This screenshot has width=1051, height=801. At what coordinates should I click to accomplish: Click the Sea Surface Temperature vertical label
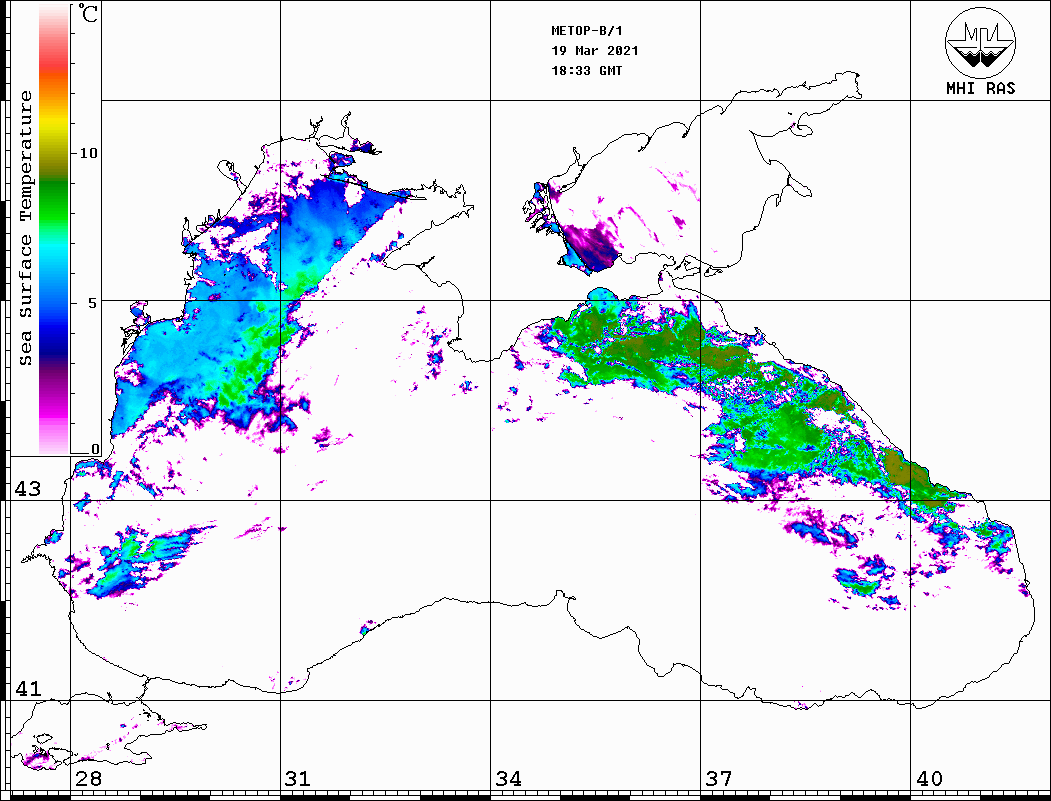pyautogui.click(x=25, y=228)
